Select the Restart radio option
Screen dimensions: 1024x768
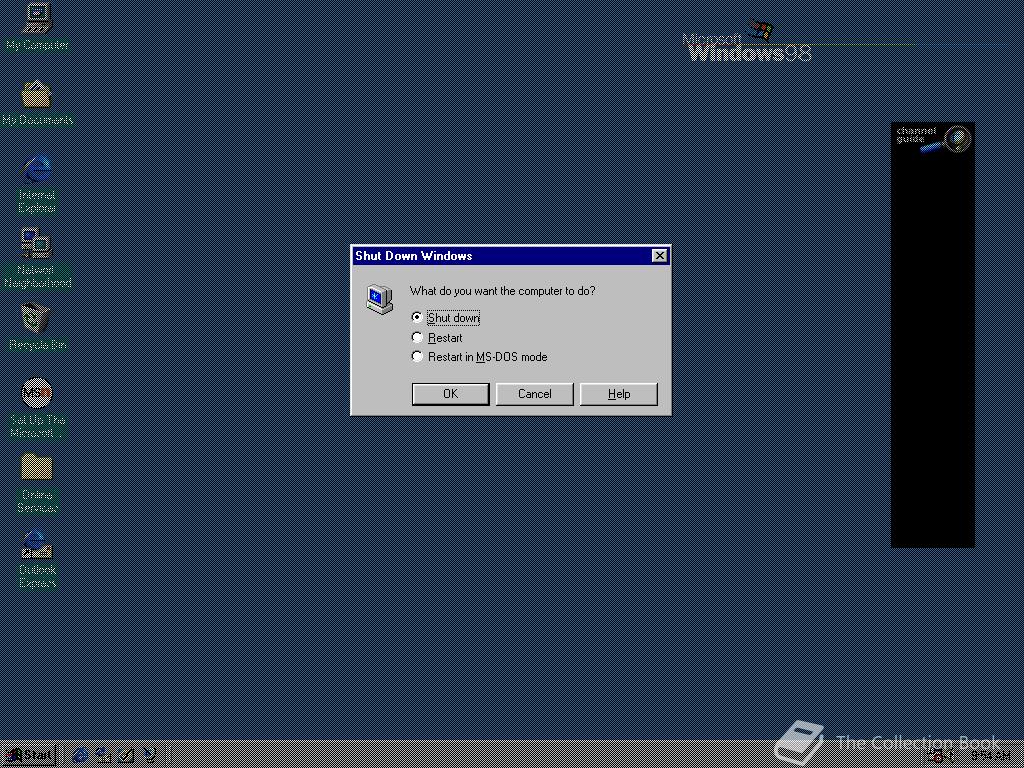tap(437, 338)
